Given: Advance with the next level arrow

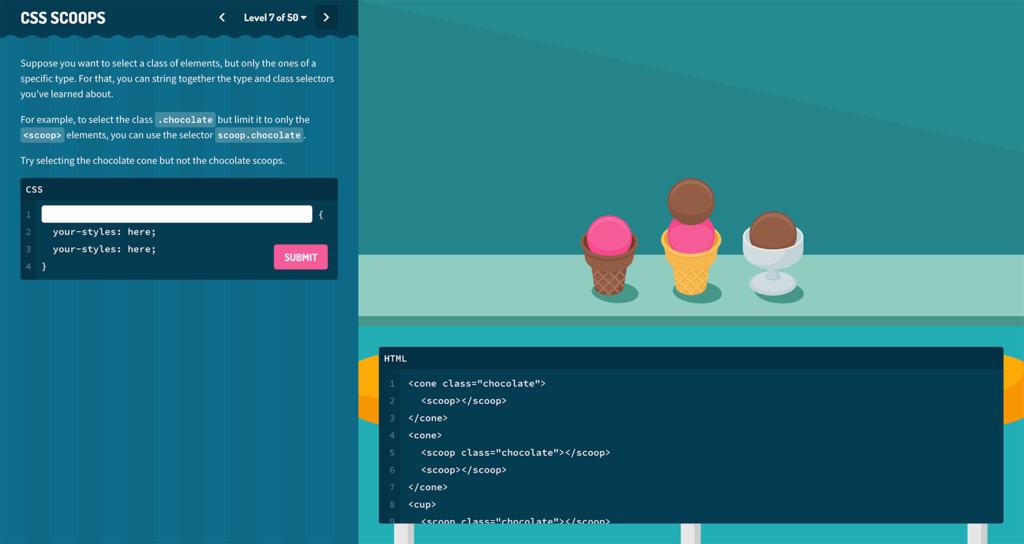Looking at the screenshot, I should pos(326,17).
